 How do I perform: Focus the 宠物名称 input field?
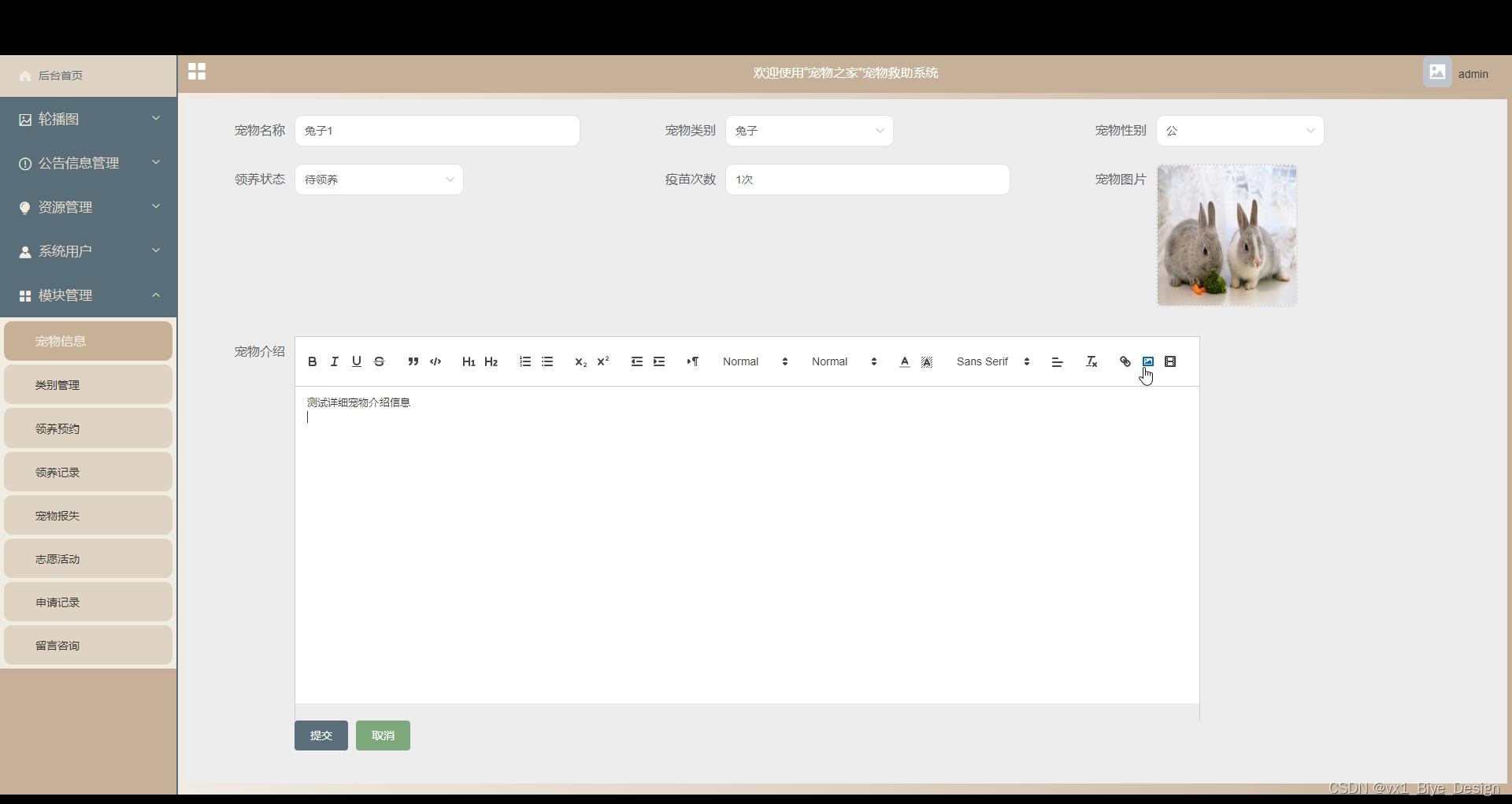(437, 131)
